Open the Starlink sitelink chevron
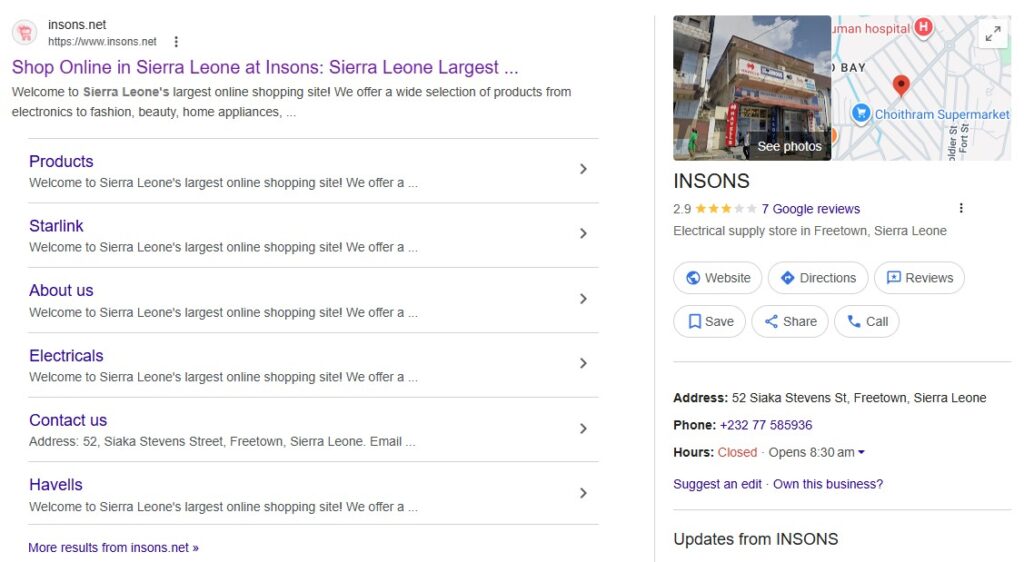Screen dimensions: 1024x562 [x=583, y=234]
